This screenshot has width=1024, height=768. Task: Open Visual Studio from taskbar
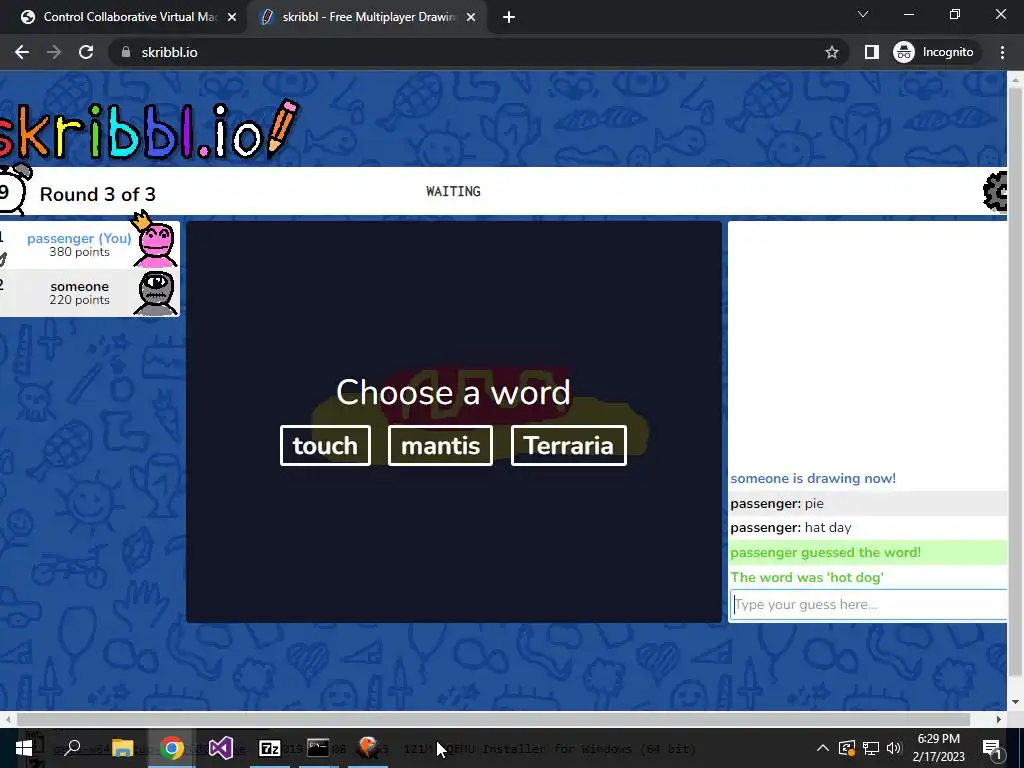pyautogui.click(x=221, y=748)
